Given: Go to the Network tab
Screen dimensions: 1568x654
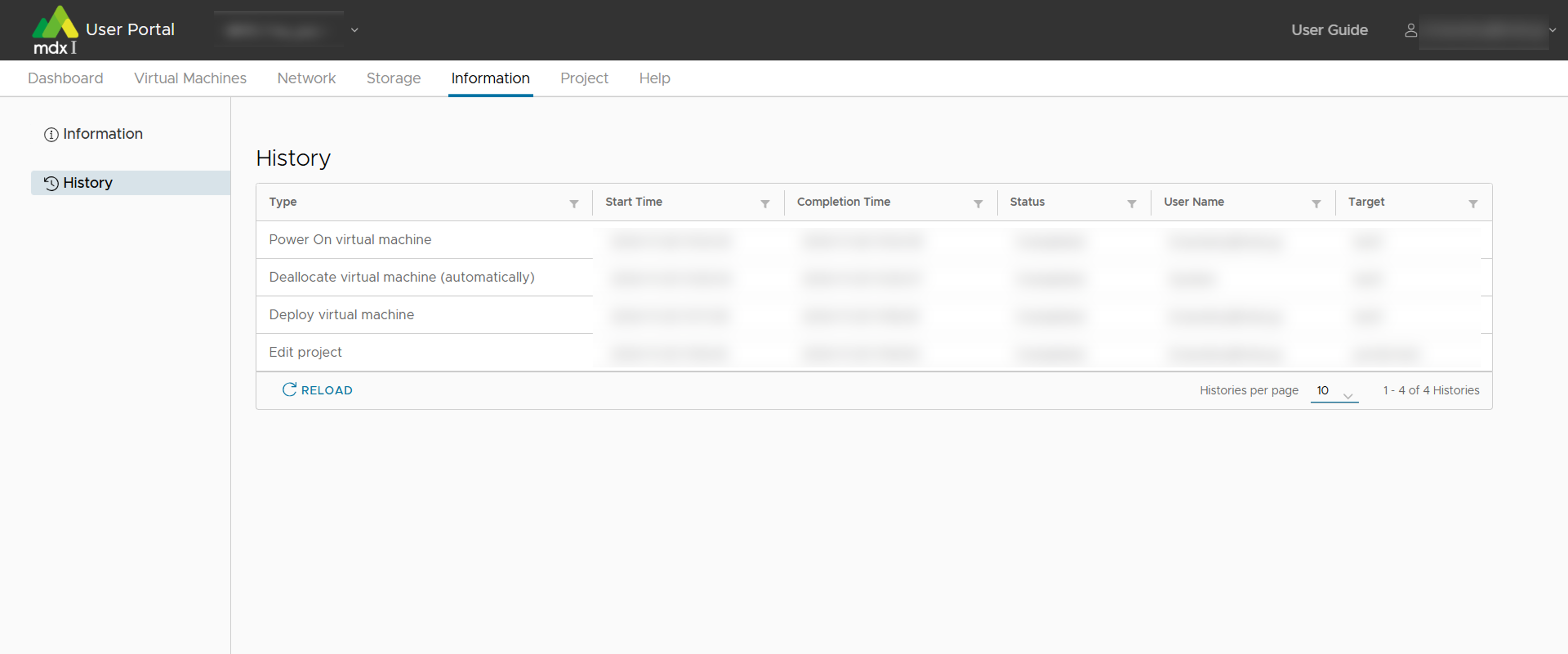Looking at the screenshot, I should click(x=306, y=78).
